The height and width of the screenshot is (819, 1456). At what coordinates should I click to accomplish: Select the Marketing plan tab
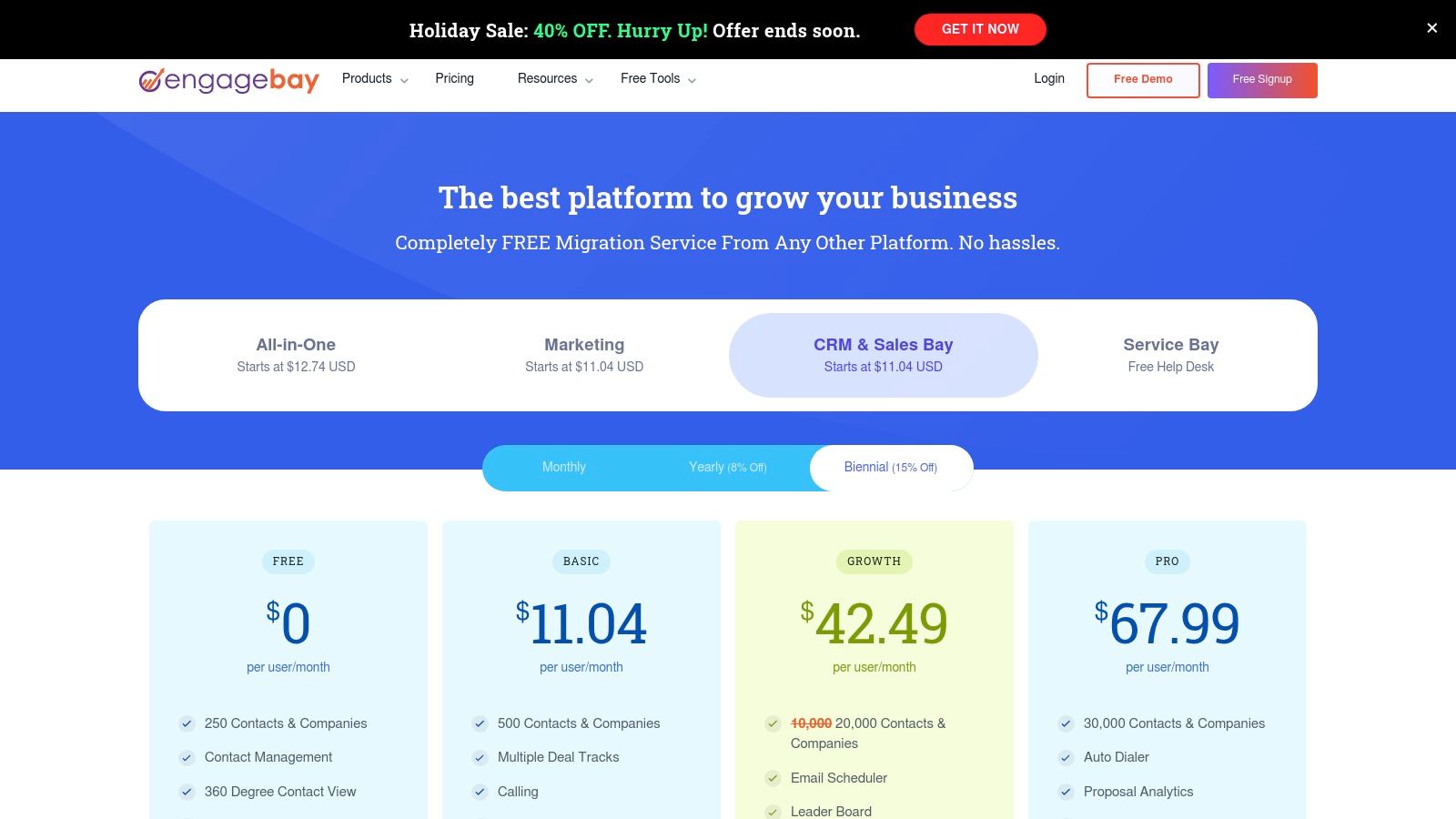pyautogui.click(x=583, y=355)
